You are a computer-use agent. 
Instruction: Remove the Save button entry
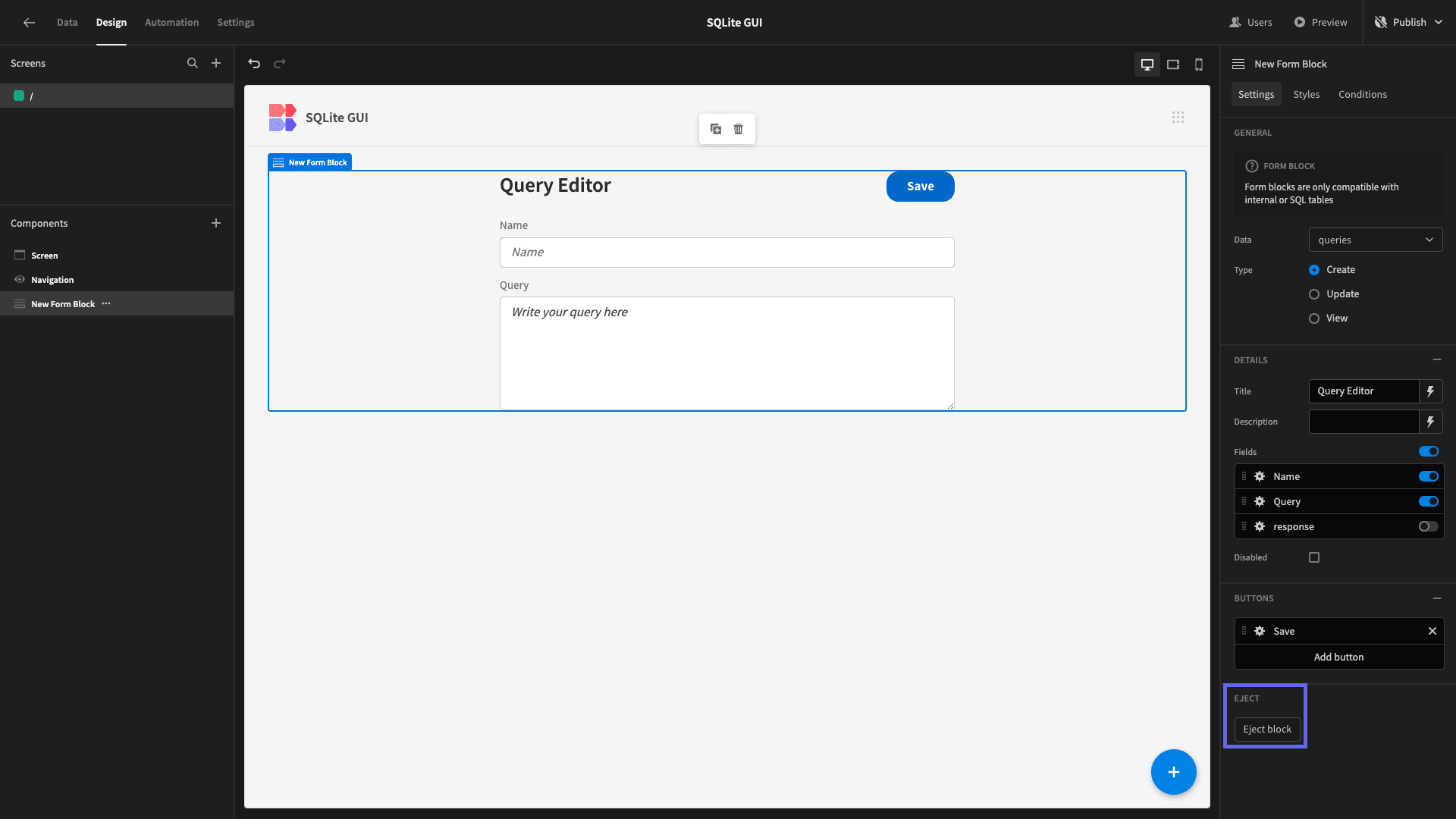(x=1432, y=631)
